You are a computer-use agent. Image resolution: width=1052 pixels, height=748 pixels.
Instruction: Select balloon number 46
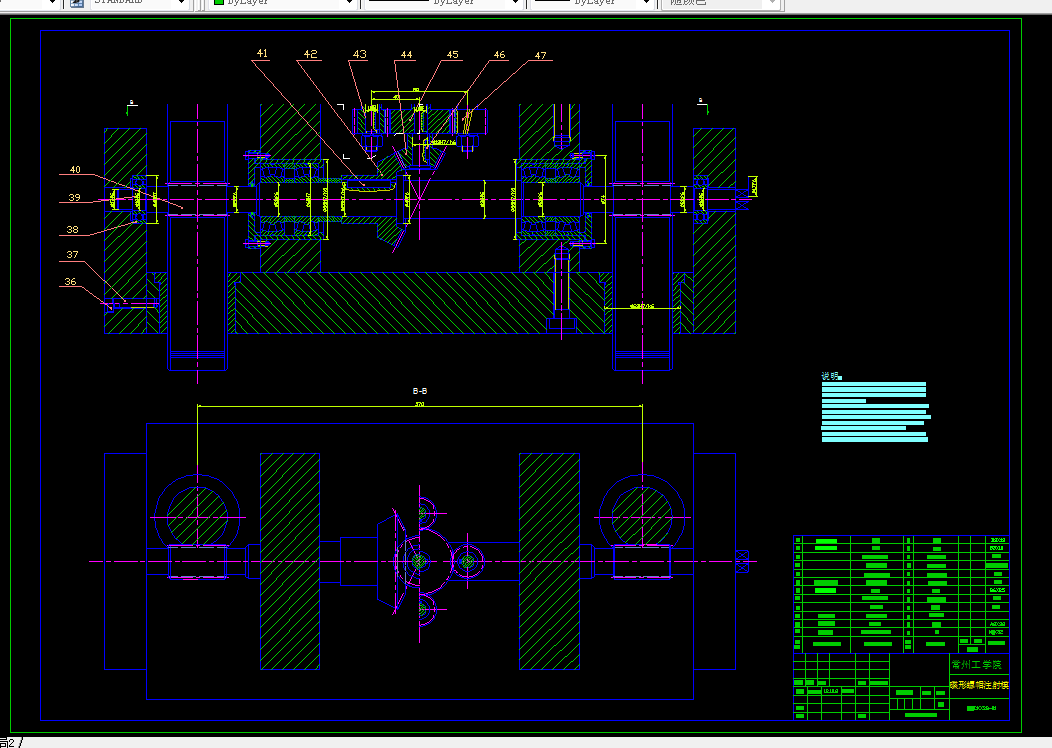pos(499,54)
